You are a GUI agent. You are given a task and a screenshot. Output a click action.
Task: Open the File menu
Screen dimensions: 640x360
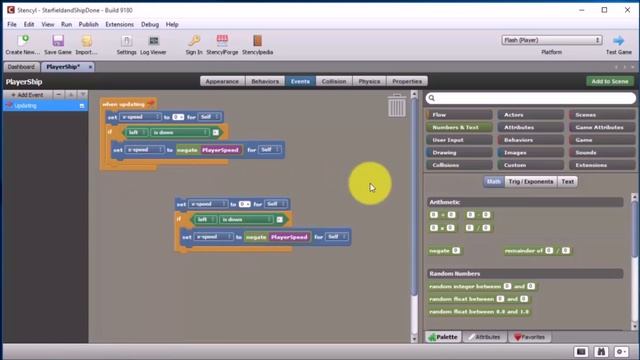[12, 24]
